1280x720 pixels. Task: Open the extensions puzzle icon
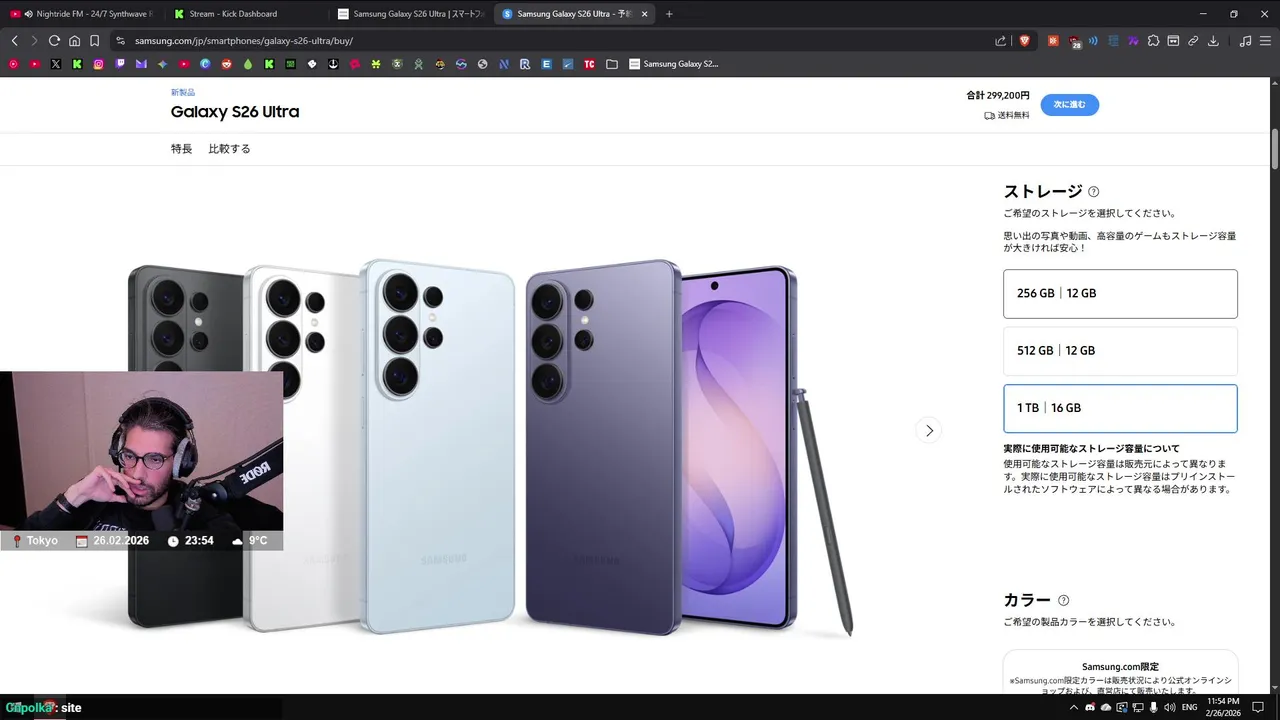click(x=1153, y=41)
